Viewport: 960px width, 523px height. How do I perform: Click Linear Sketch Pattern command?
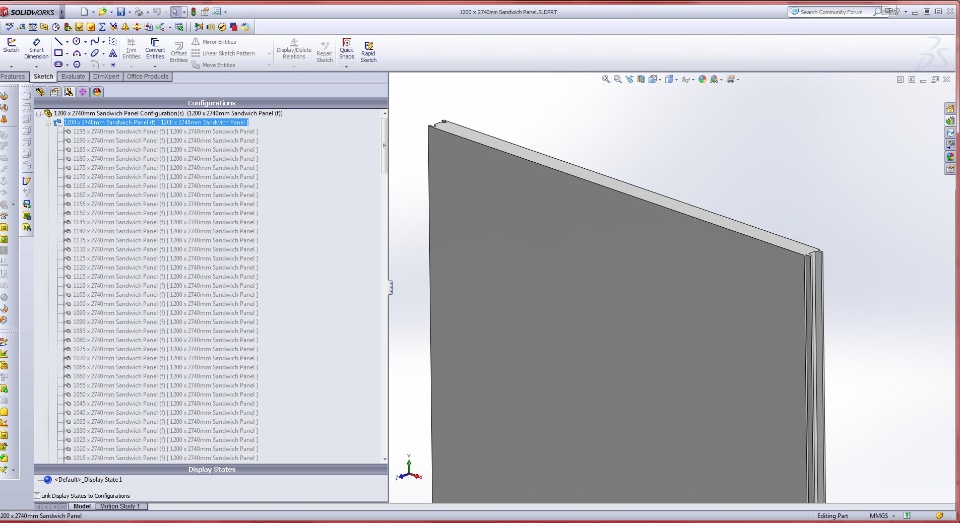tap(223, 53)
